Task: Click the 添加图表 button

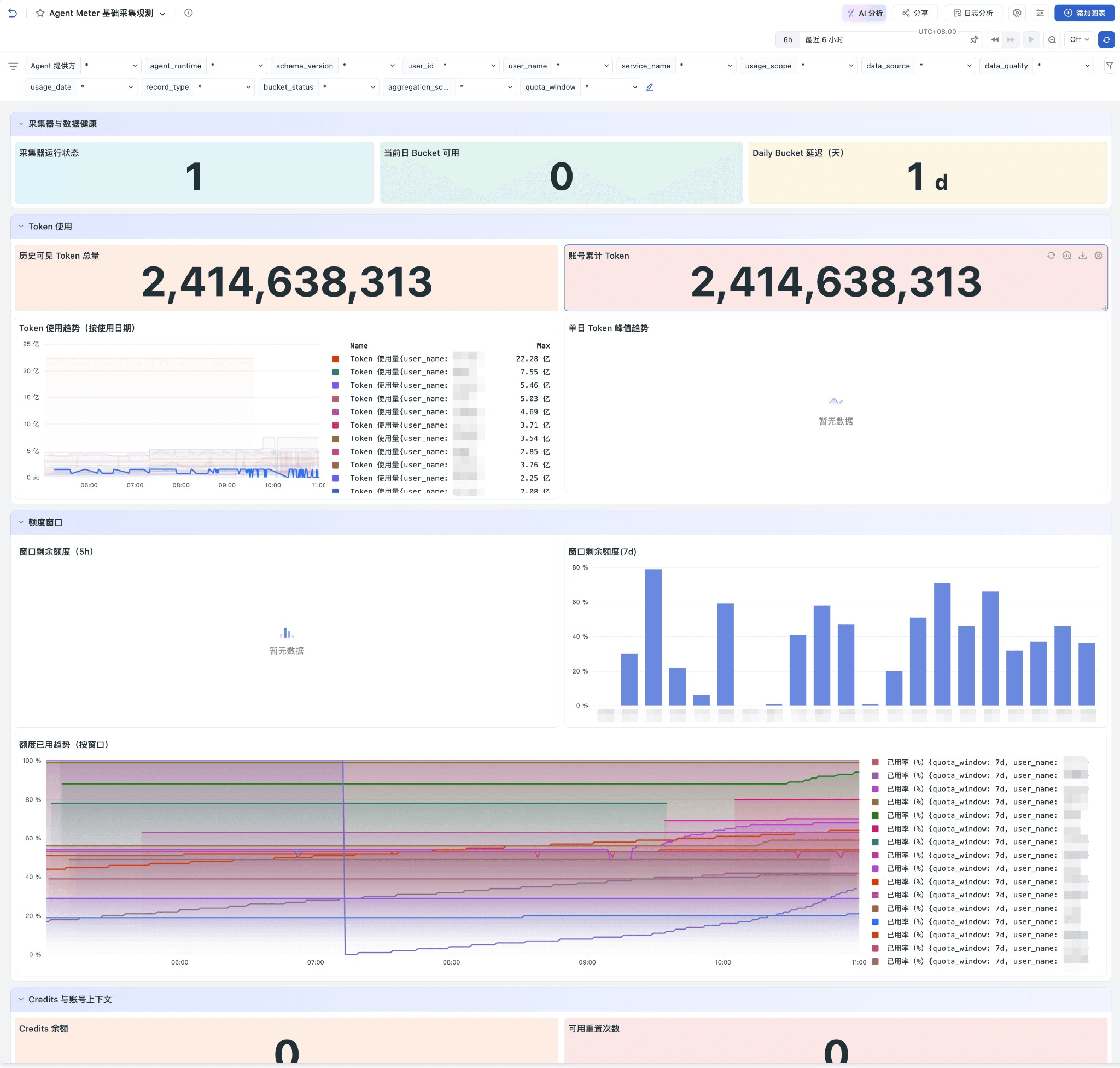Action: [x=1084, y=13]
